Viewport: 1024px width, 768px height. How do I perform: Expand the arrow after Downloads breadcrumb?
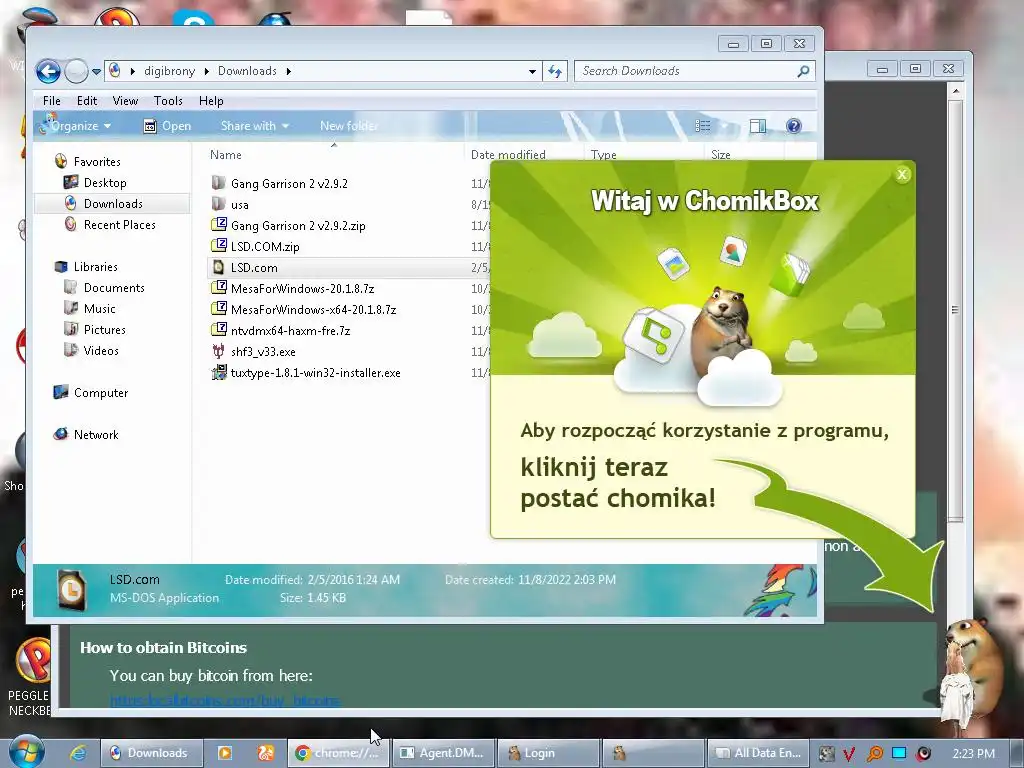(x=288, y=71)
